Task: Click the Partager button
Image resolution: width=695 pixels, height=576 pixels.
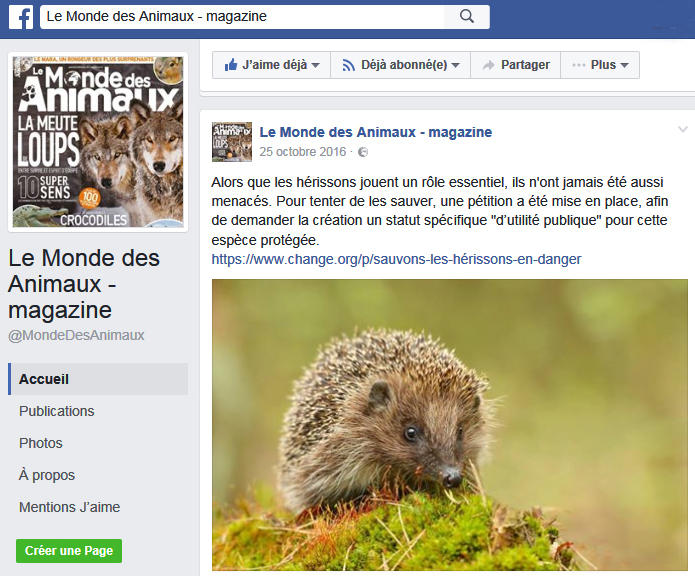Action: (516, 65)
